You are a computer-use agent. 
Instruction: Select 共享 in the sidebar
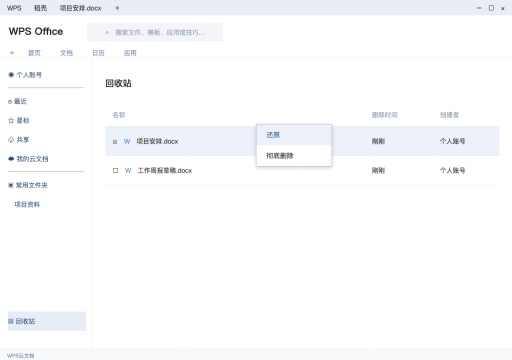coord(23,140)
